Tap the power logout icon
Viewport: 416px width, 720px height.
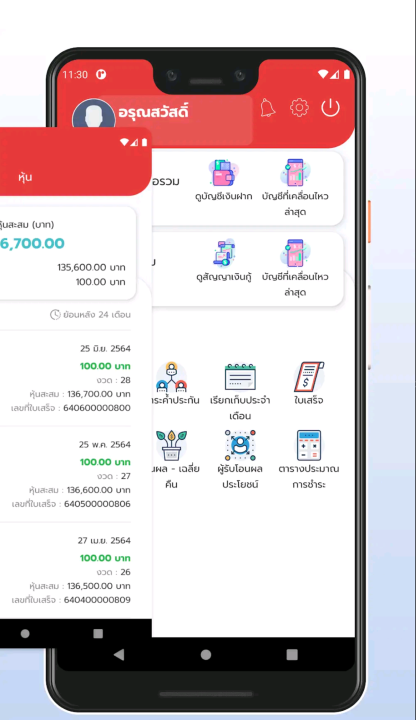330,108
